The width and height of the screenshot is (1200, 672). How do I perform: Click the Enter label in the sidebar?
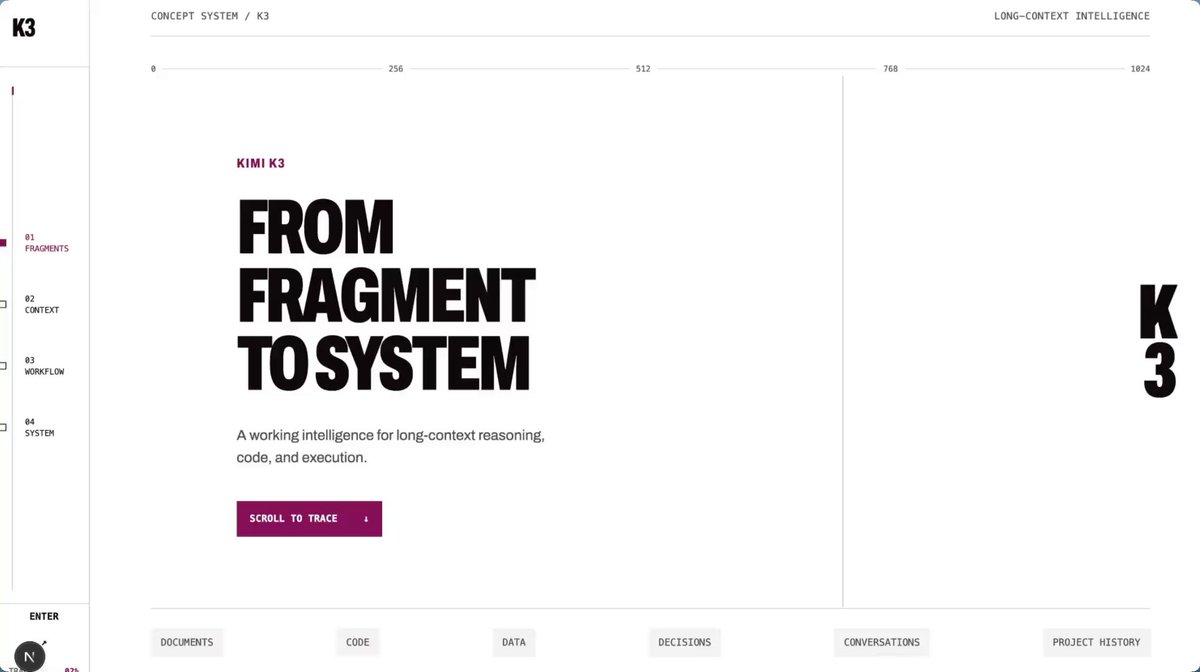click(44, 617)
